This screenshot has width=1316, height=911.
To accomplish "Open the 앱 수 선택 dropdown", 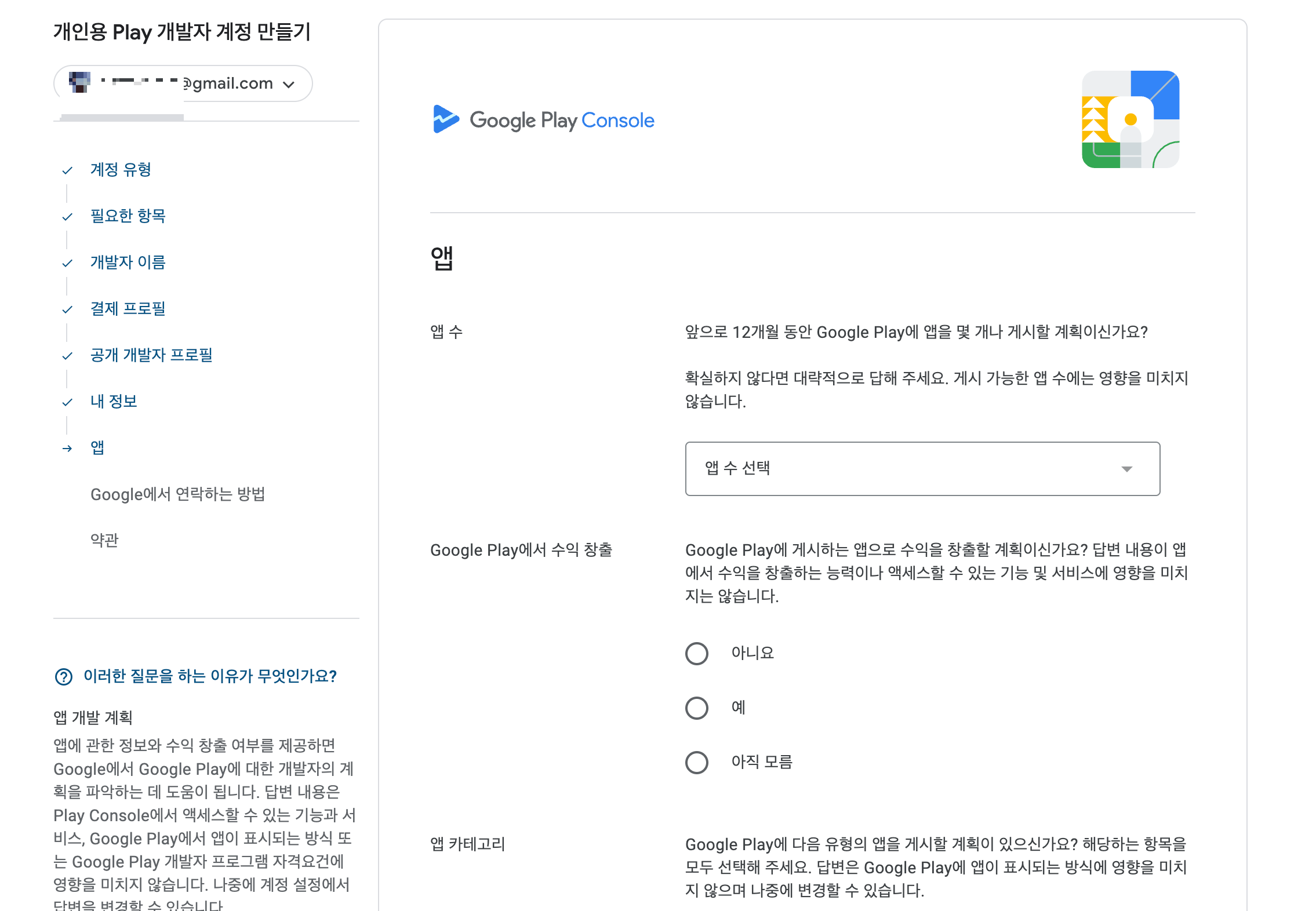I will [x=922, y=468].
